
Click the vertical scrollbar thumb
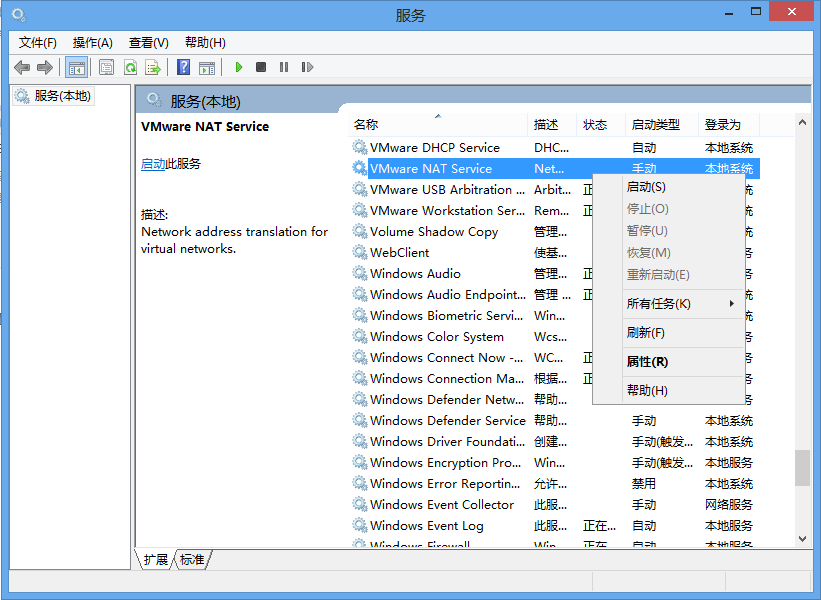point(802,468)
